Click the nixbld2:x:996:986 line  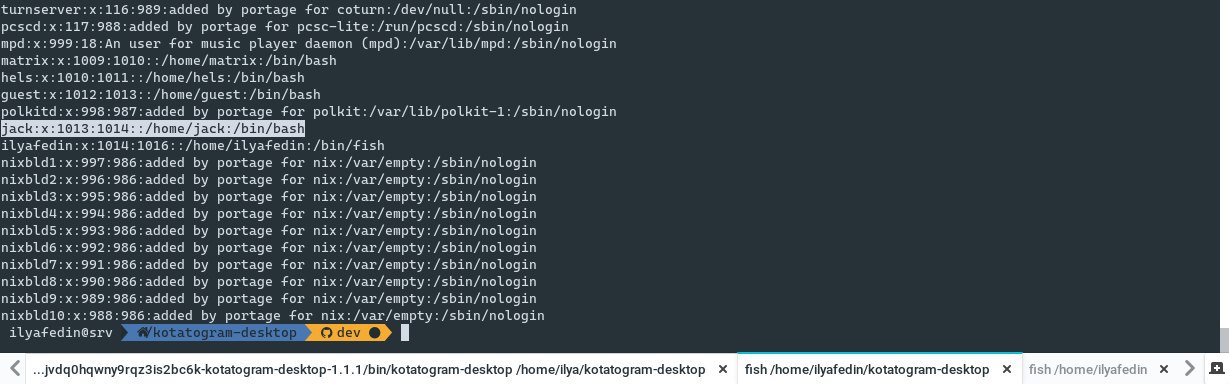(x=268, y=179)
